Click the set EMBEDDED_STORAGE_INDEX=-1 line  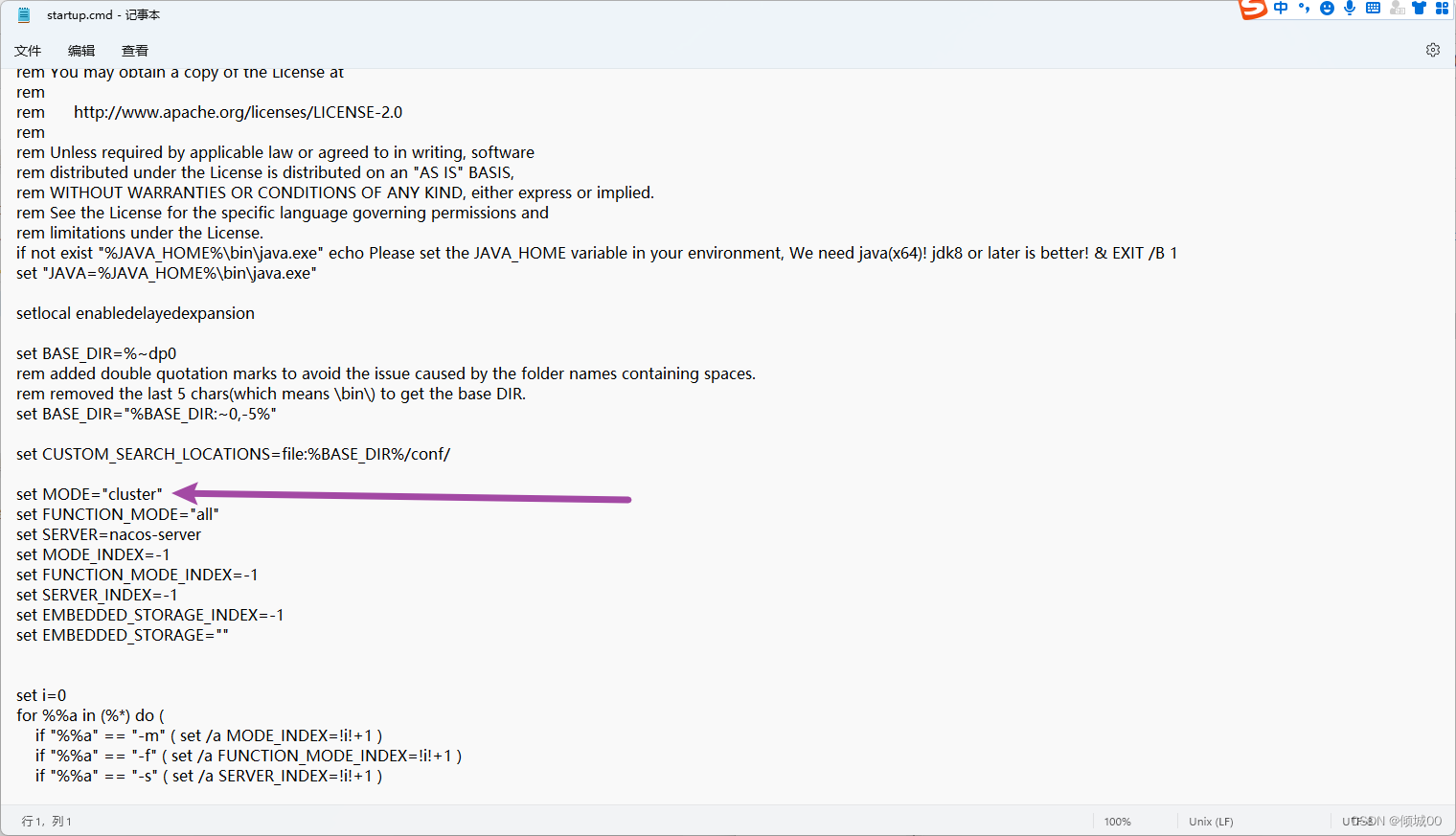pos(149,615)
